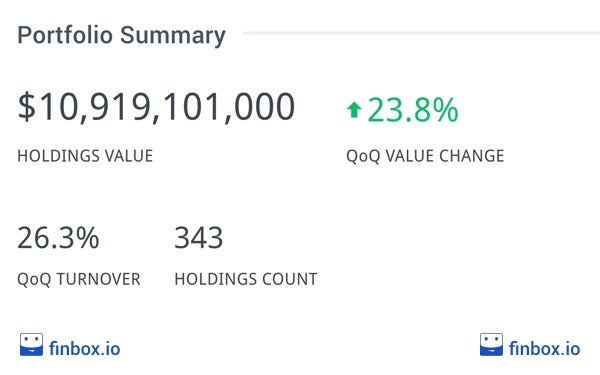The width and height of the screenshot is (600, 375).
Task: Select the Portfolio Summary heading
Action: tap(122, 36)
